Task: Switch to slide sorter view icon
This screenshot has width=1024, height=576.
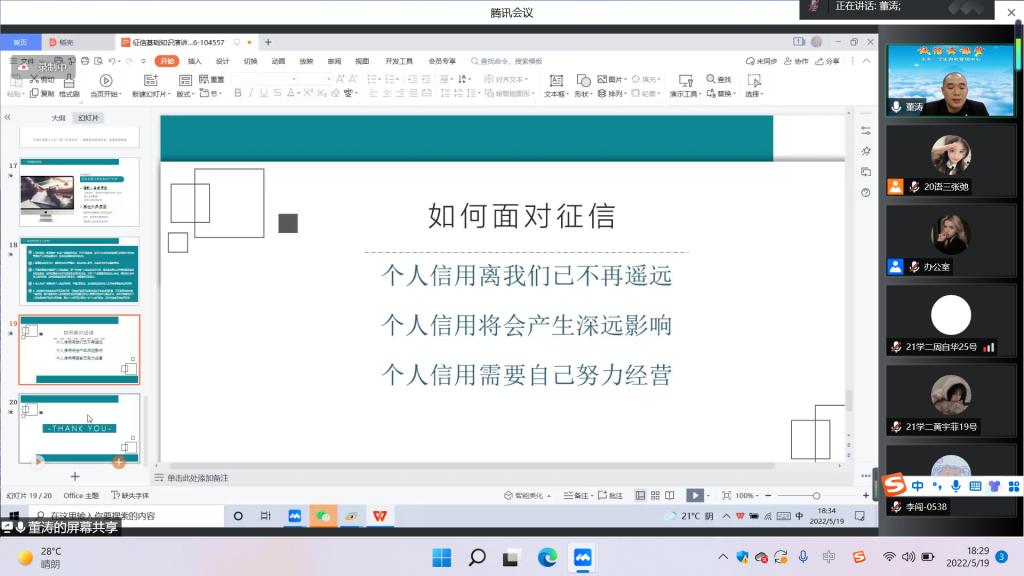Action: pos(655,496)
